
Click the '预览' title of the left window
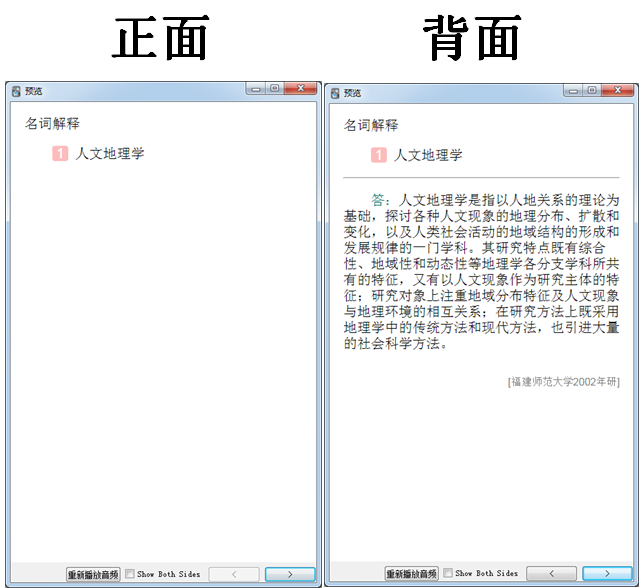(33, 91)
